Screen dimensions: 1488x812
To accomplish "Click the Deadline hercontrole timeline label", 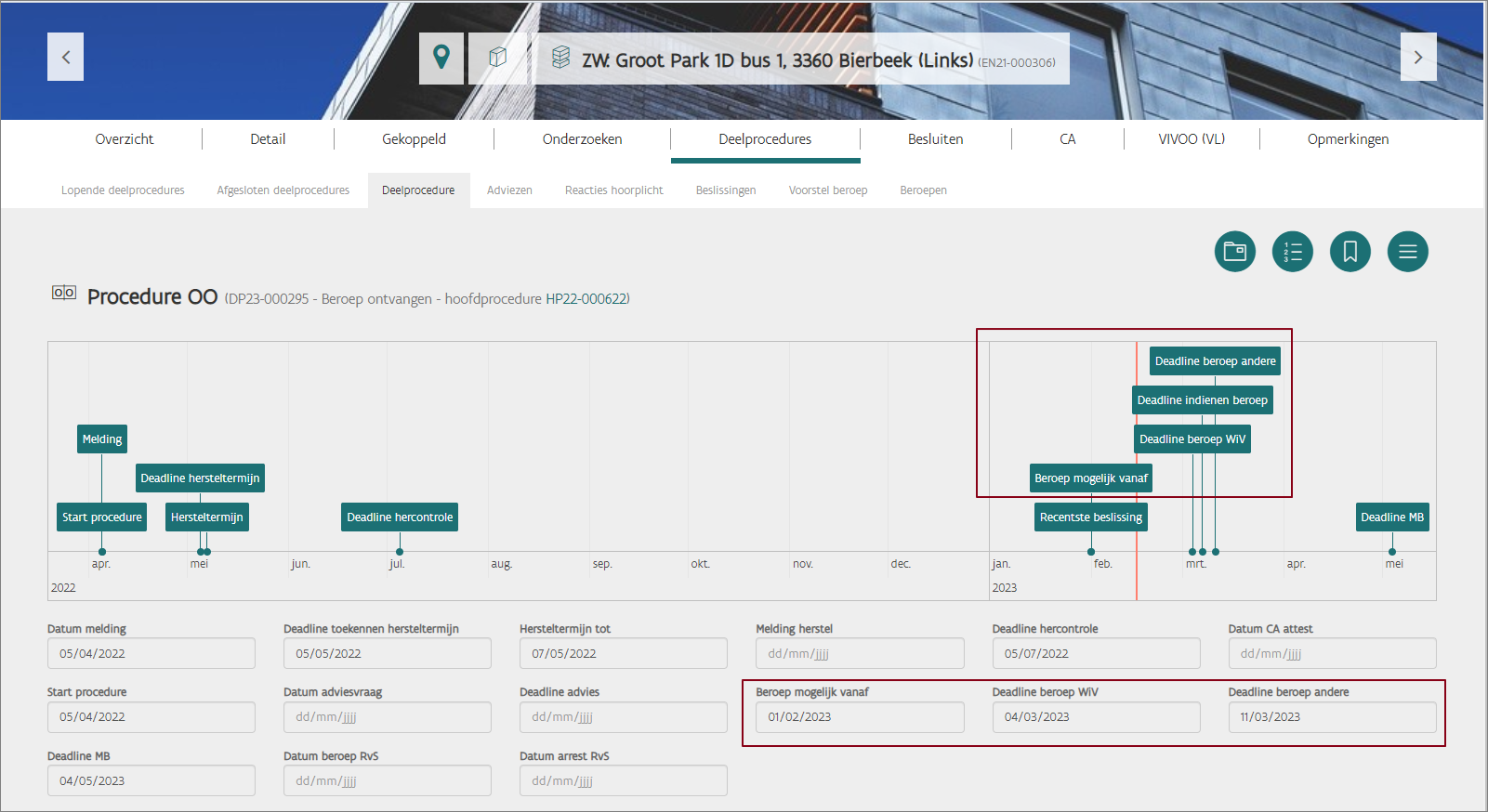I will point(400,517).
